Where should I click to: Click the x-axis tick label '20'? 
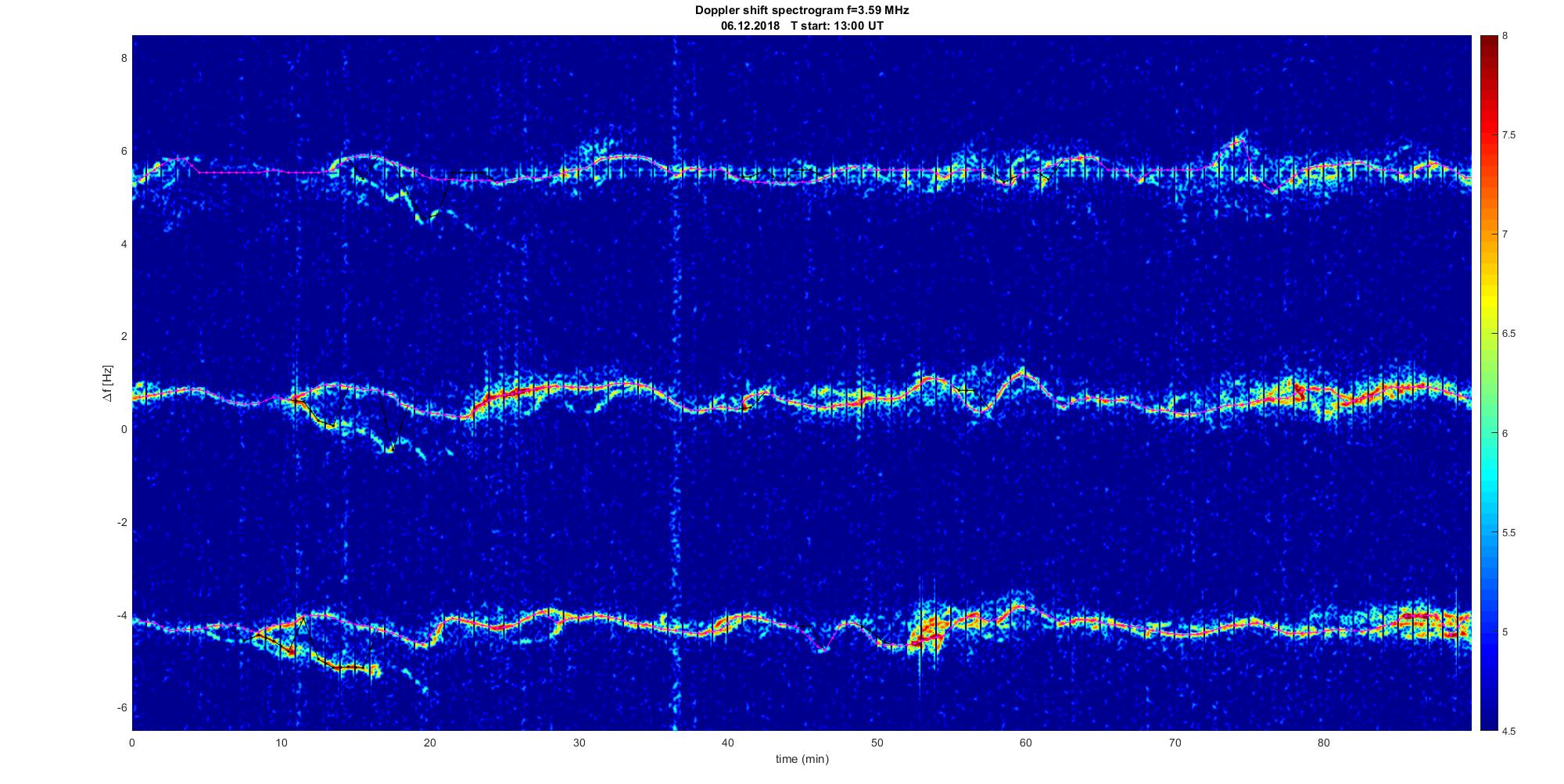coord(430,743)
